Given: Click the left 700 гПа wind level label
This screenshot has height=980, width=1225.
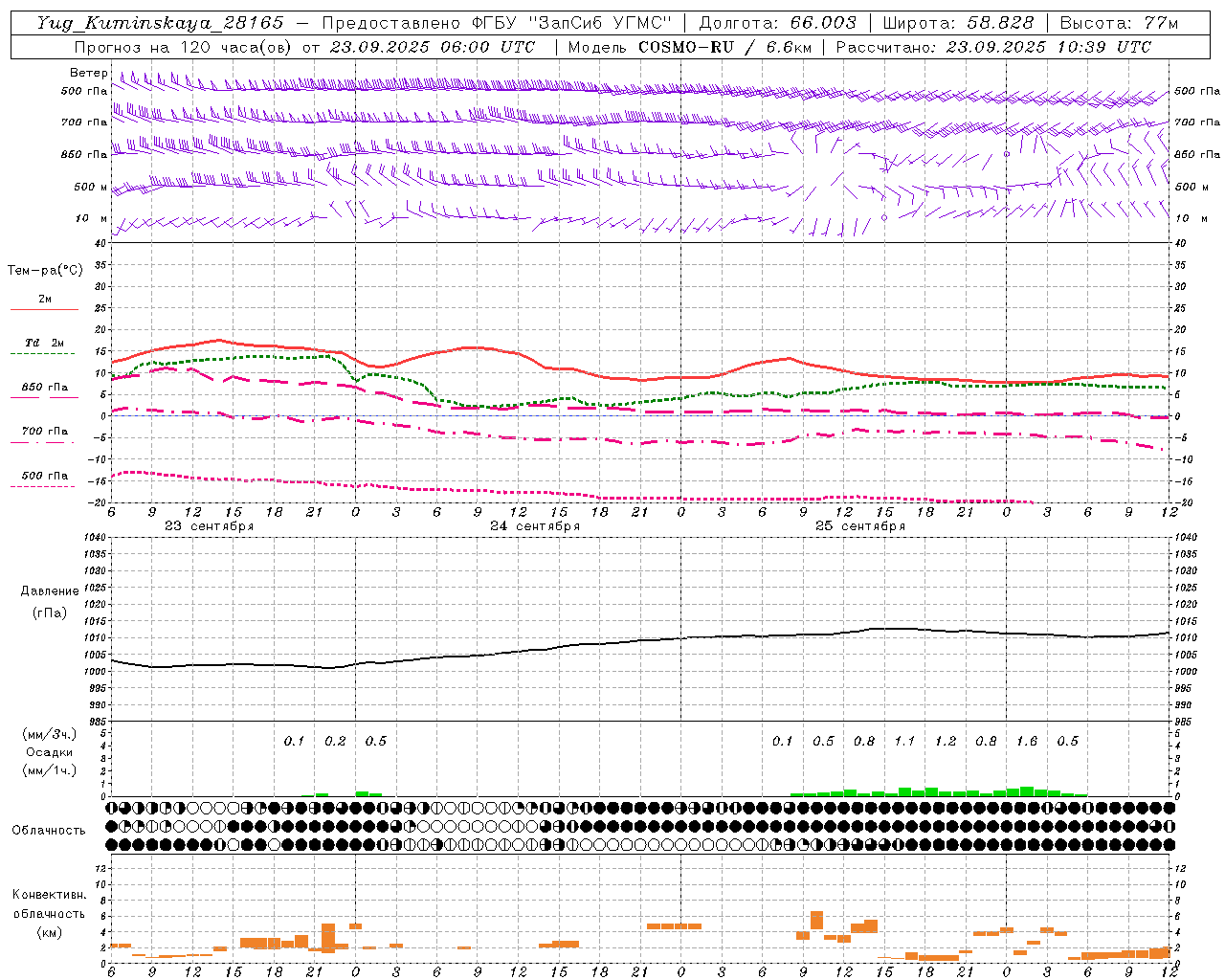Looking at the screenshot, I should (x=84, y=122).
